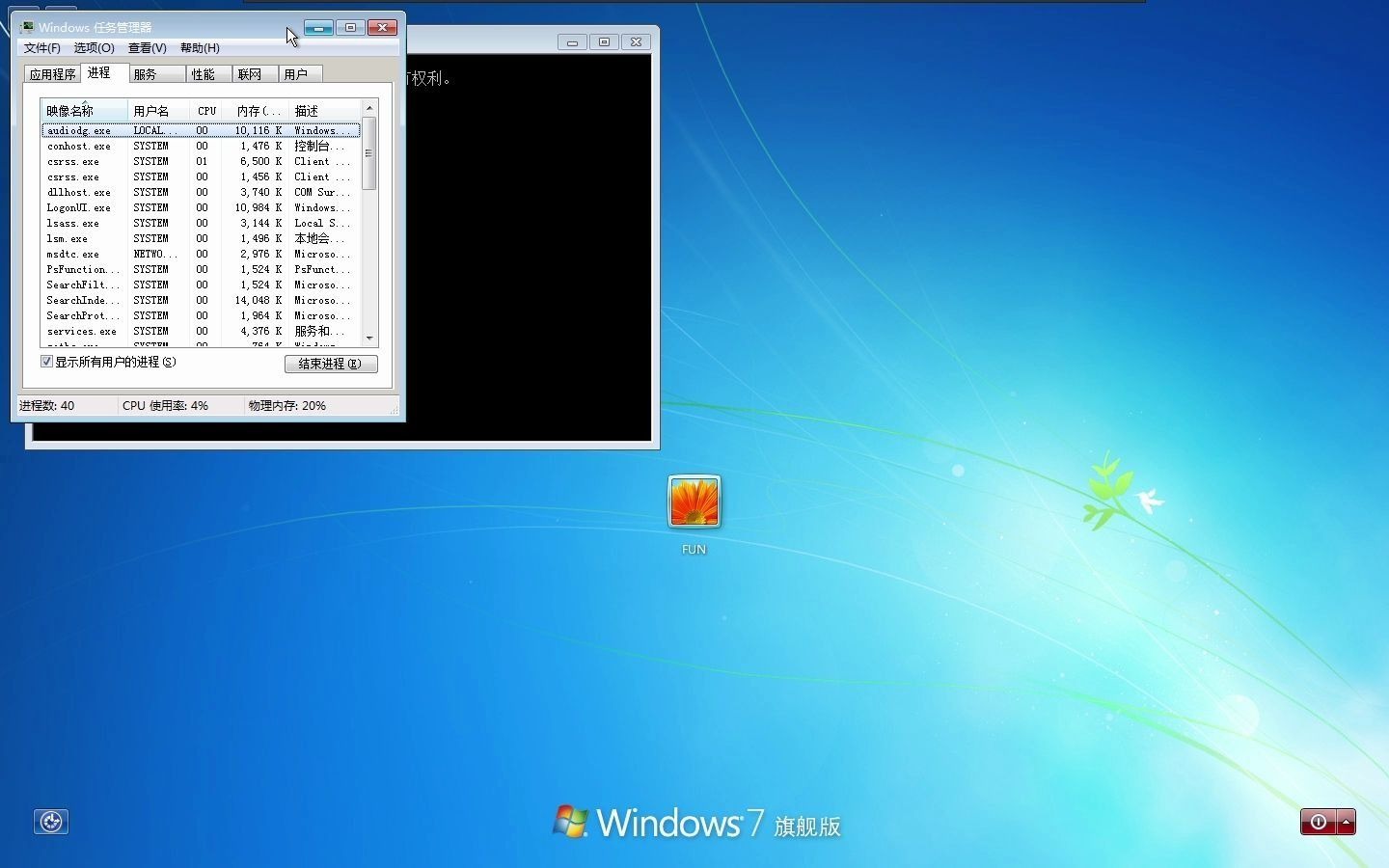Select csrss.exe row using 1,456 K
The image size is (1389, 868).
coord(201,176)
